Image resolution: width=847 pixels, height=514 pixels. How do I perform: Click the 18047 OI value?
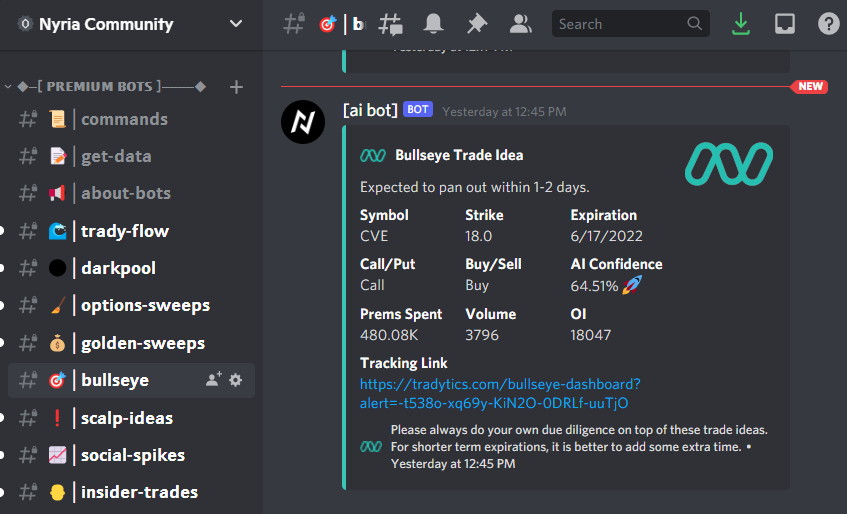[x=590, y=335]
